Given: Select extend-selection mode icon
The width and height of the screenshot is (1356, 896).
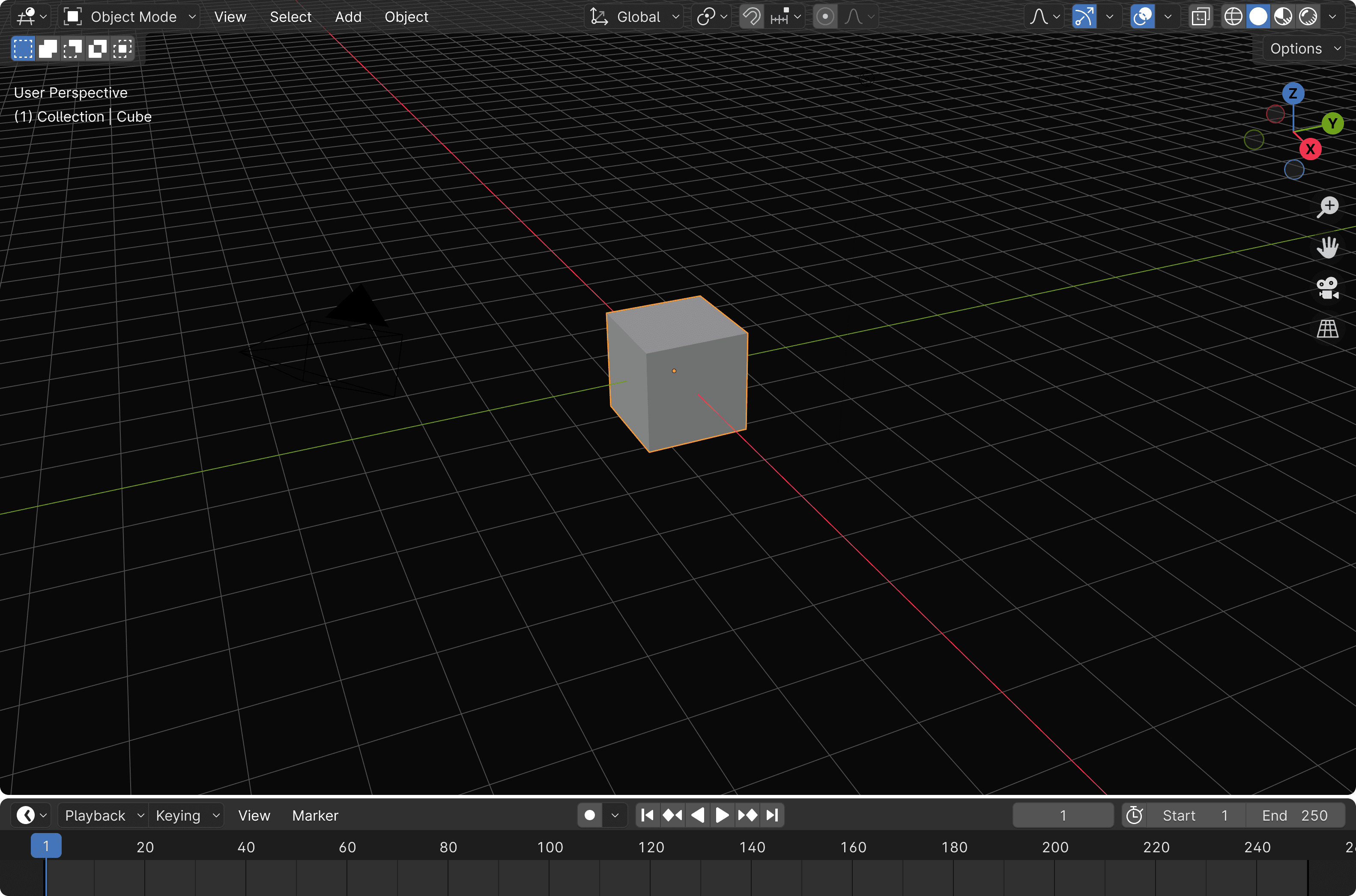Looking at the screenshot, I should click(x=48, y=48).
